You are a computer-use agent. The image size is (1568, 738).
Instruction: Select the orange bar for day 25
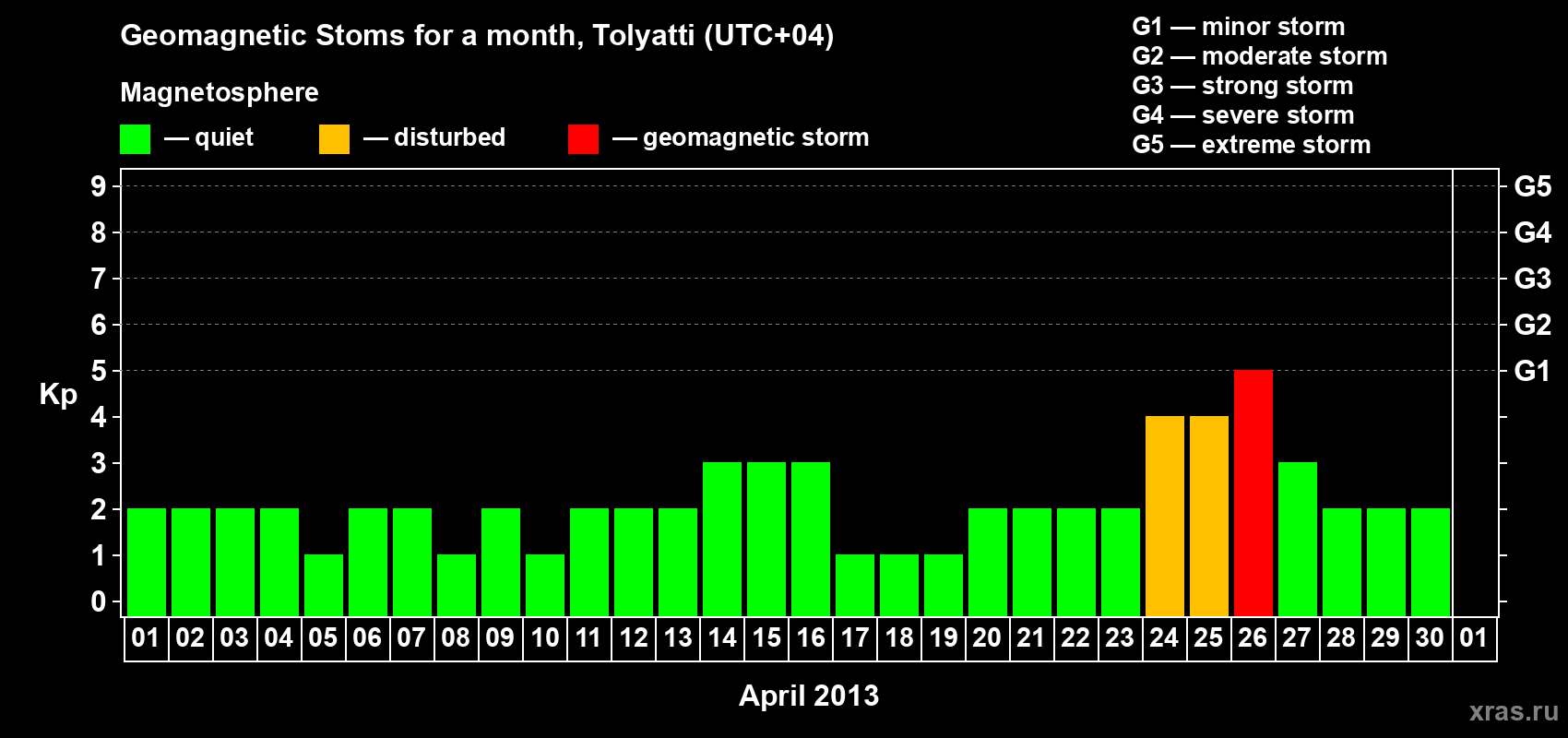click(1209, 516)
